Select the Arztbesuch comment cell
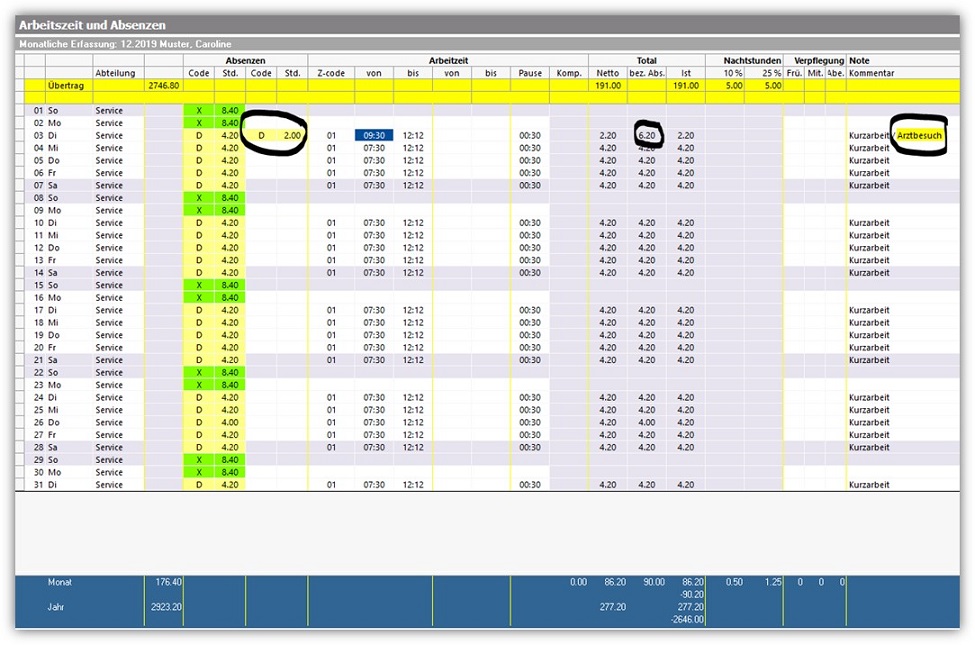Viewport: 975px width, 645px height. [919, 135]
